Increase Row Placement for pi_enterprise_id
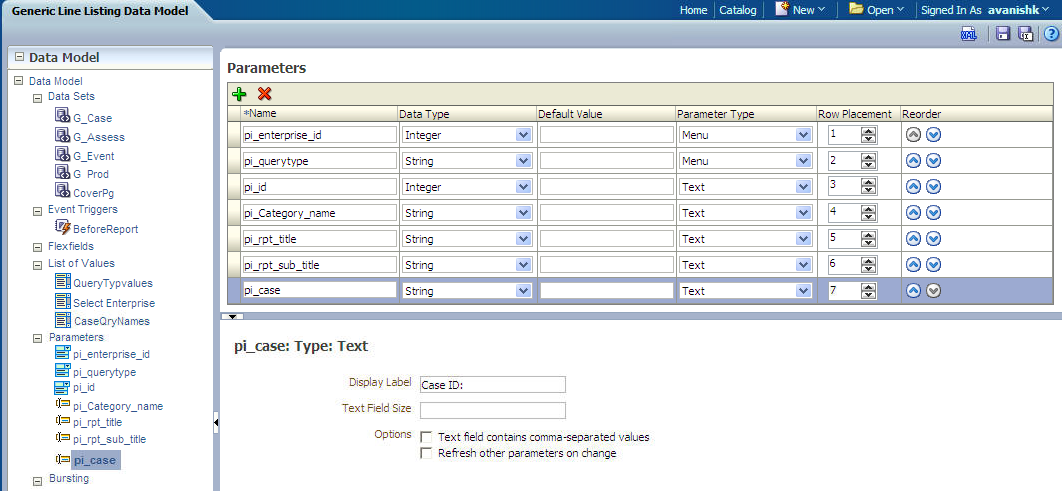 click(868, 131)
